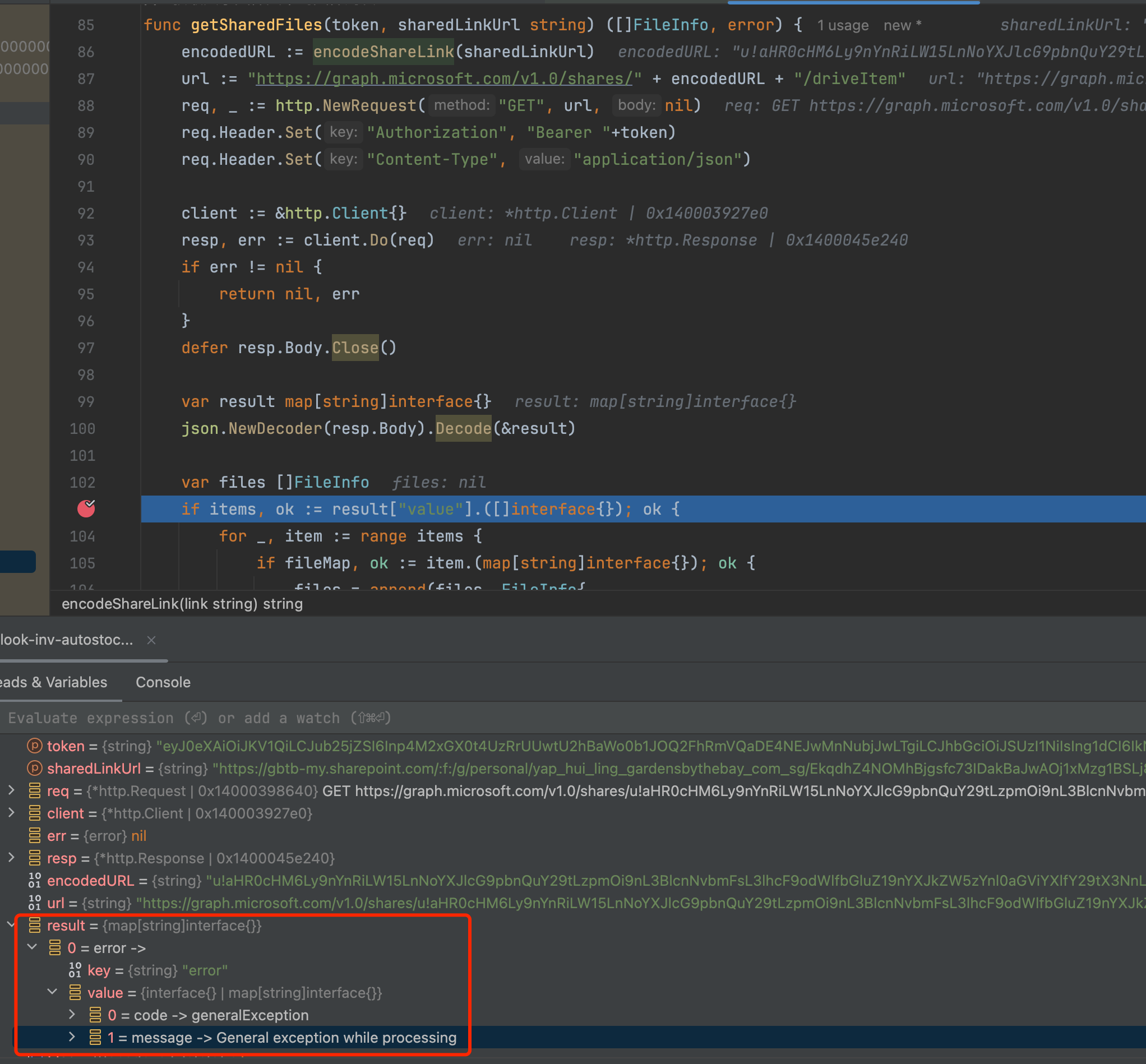
Task: Expand the 'code -> generalException' entry
Action: click(x=72, y=1015)
